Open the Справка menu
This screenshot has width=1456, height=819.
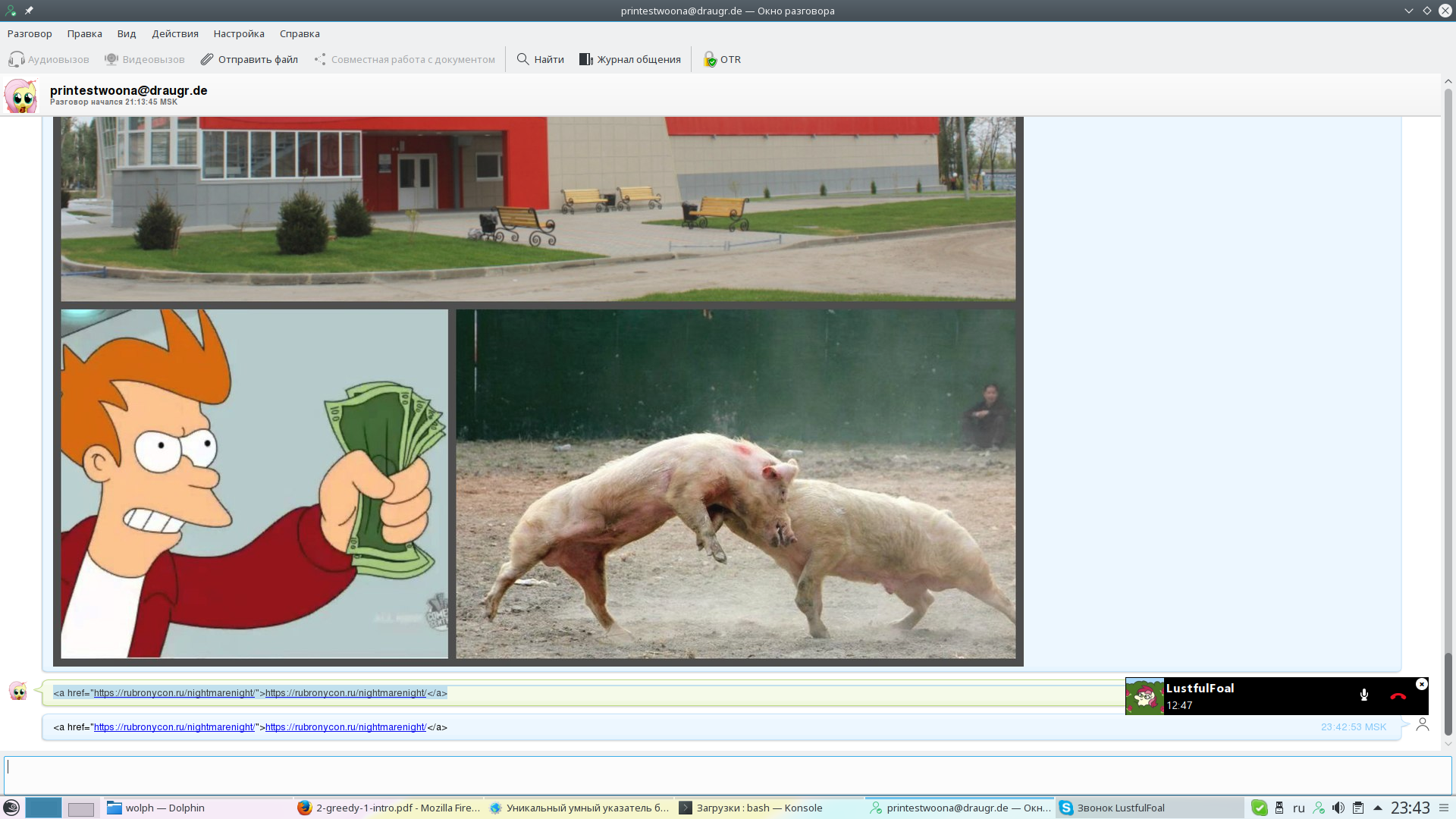point(300,33)
